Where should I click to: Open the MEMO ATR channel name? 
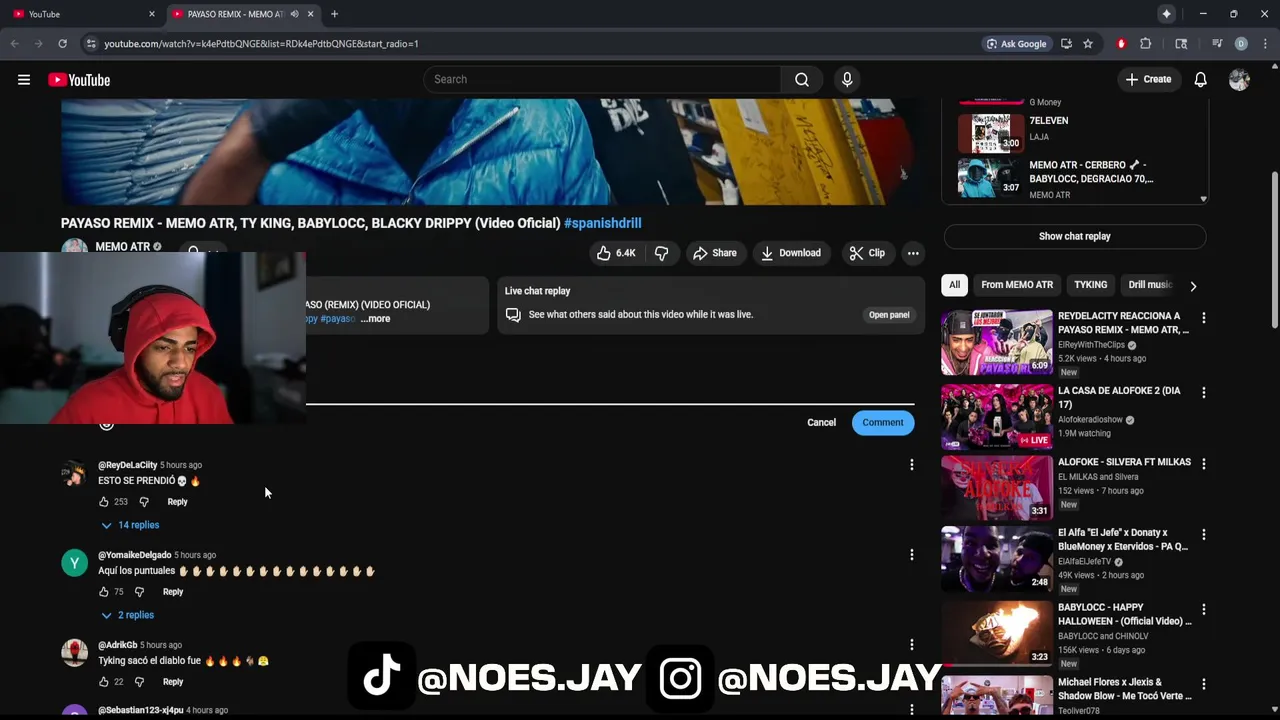[123, 247]
